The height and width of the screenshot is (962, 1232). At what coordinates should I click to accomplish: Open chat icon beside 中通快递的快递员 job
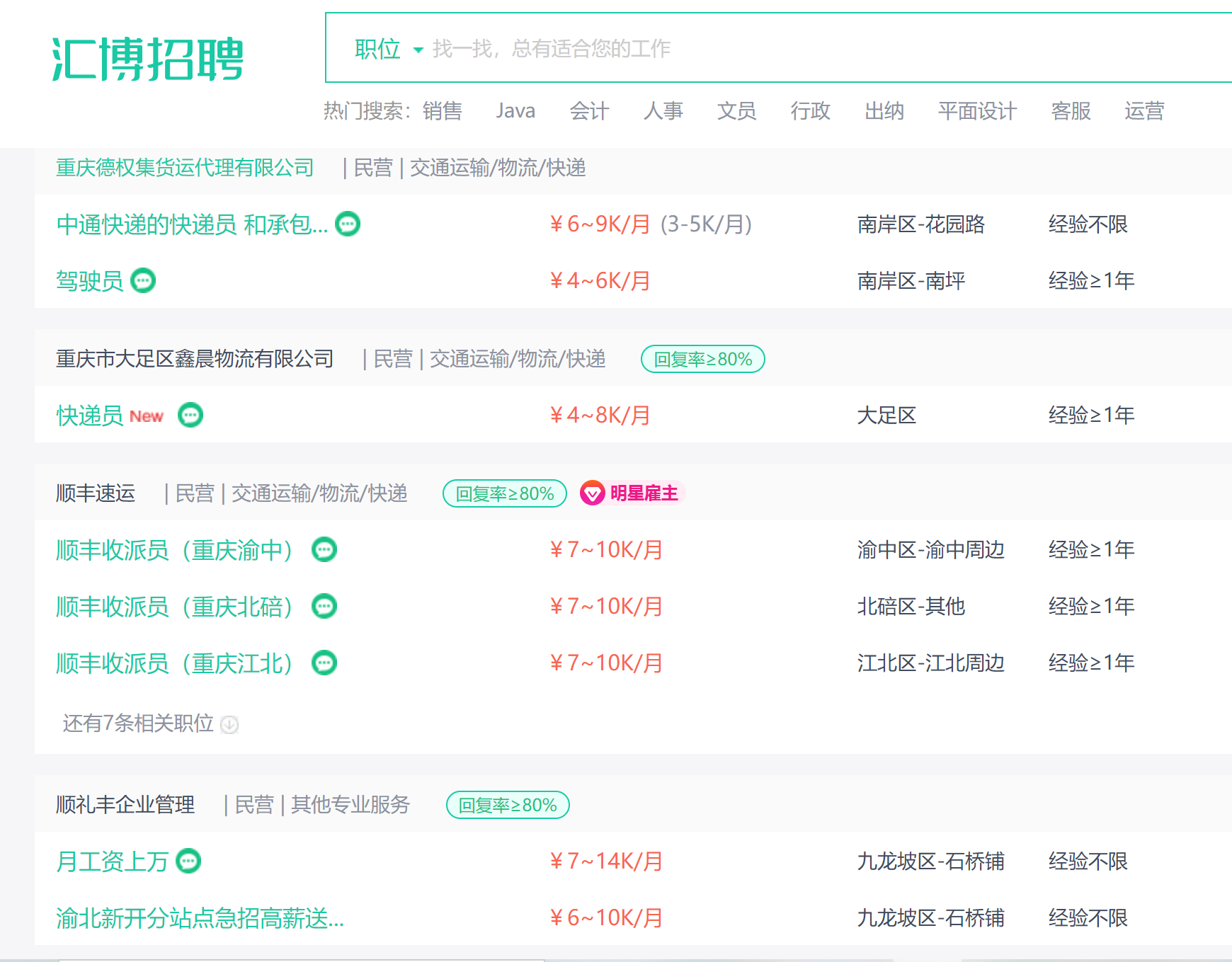tap(348, 224)
